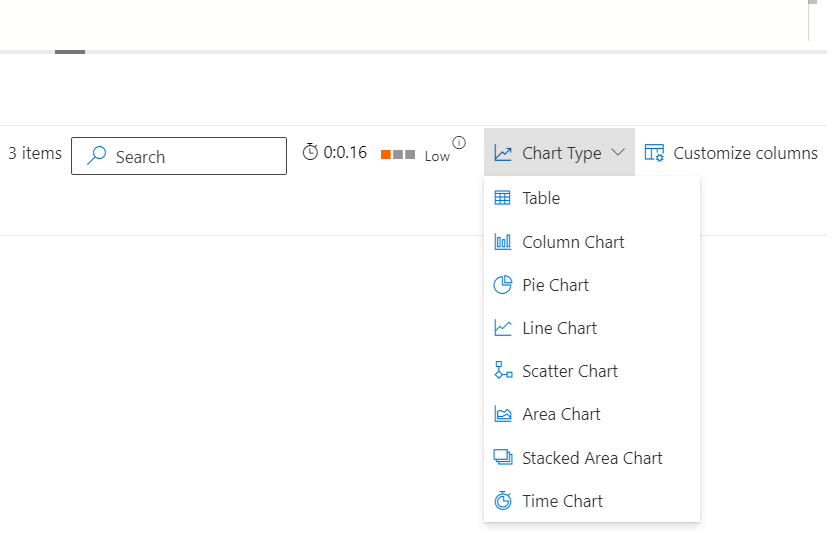Click the 0:0.16 elapsed time value
836x551 pixels.
(x=345, y=153)
